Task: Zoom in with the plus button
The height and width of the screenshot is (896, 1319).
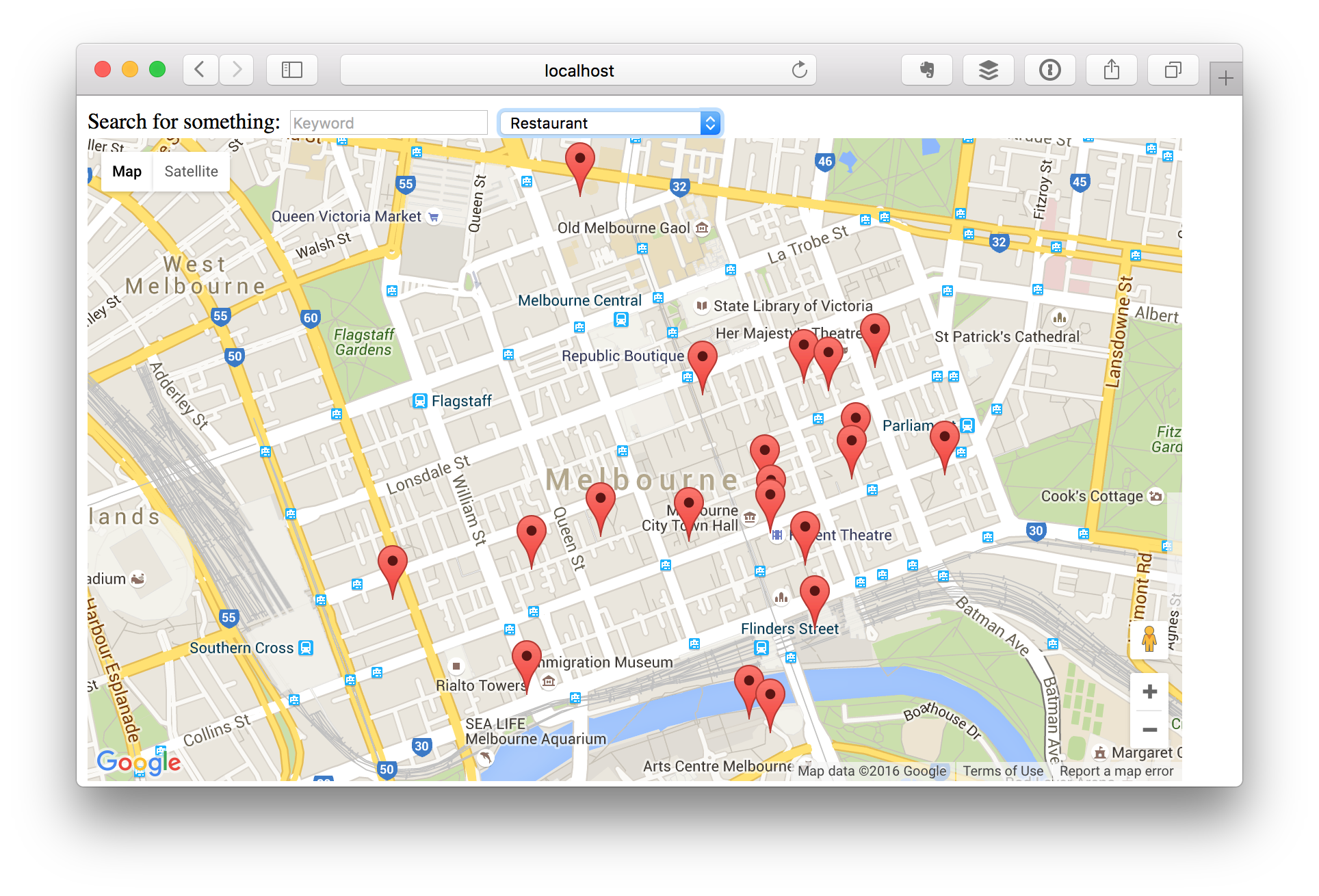Action: tap(1149, 691)
